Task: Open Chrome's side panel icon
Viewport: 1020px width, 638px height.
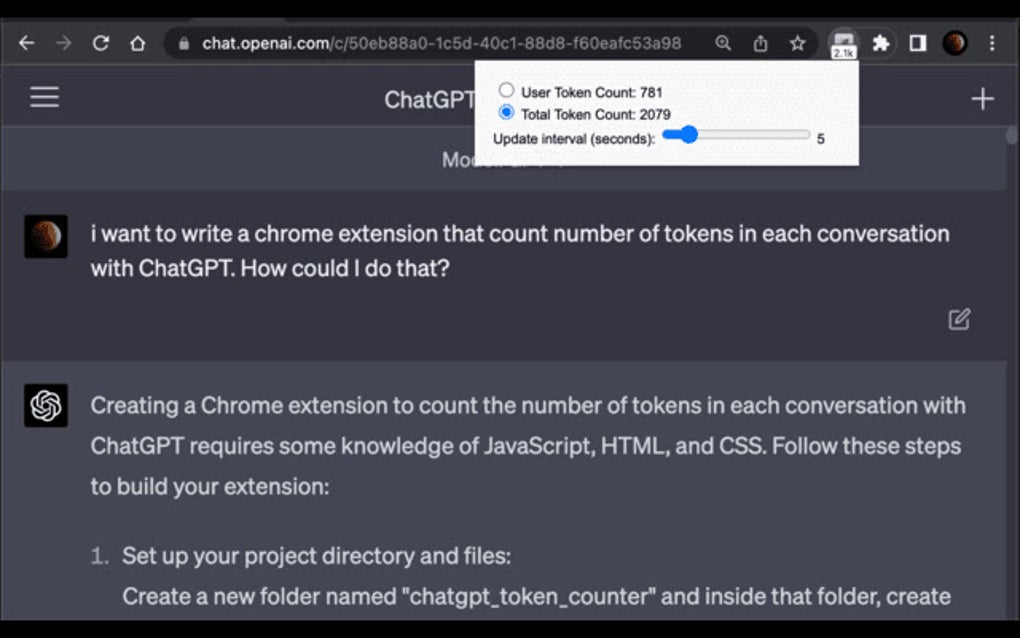Action: pos(916,43)
